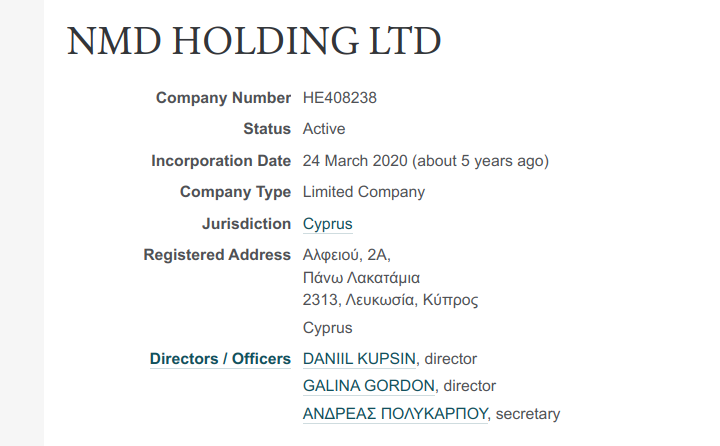The height and width of the screenshot is (446, 720).
Task: Click the Registered Address label
Action: click(x=217, y=255)
